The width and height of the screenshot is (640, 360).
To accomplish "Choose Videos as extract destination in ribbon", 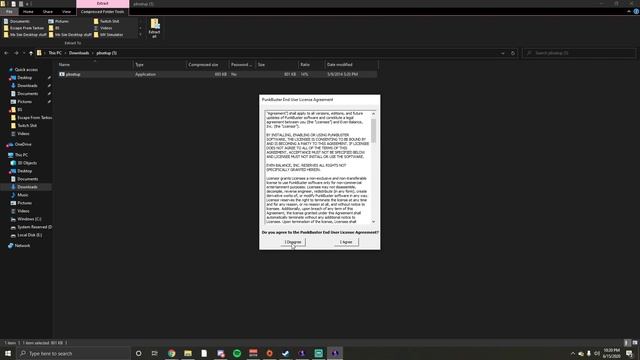I will [103, 28].
